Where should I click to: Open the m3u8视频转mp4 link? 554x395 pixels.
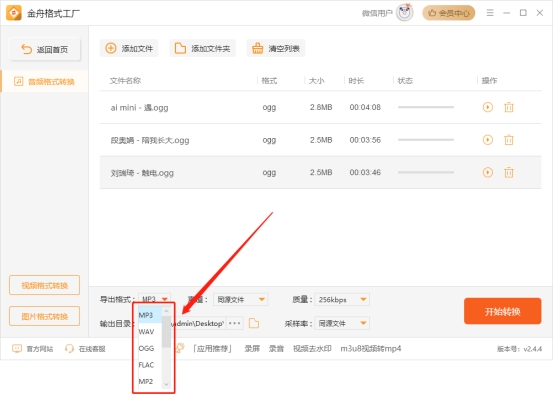click(371, 349)
